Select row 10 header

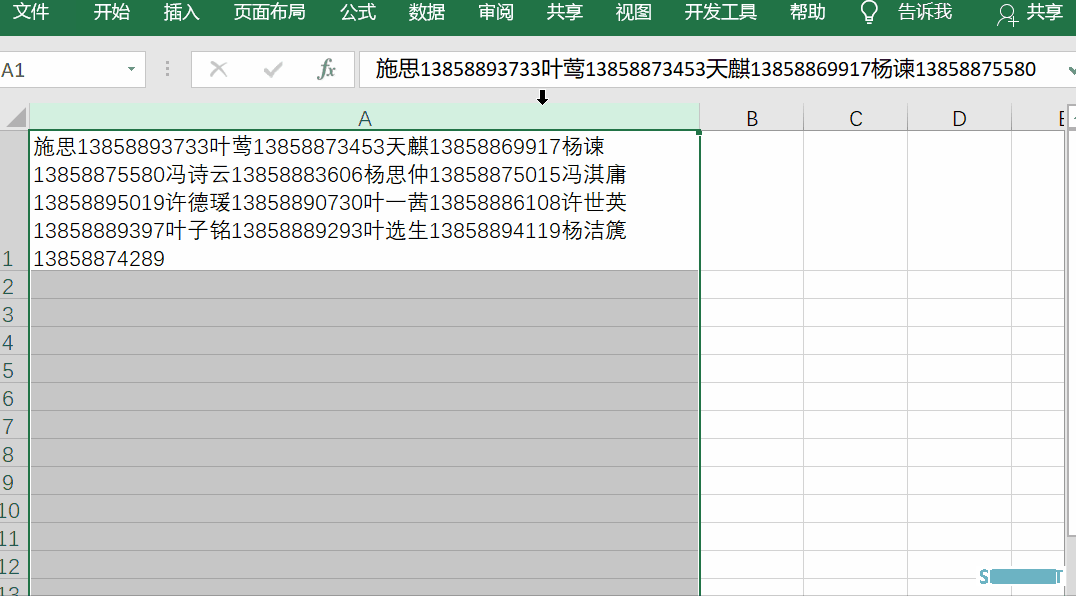[14, 510]
